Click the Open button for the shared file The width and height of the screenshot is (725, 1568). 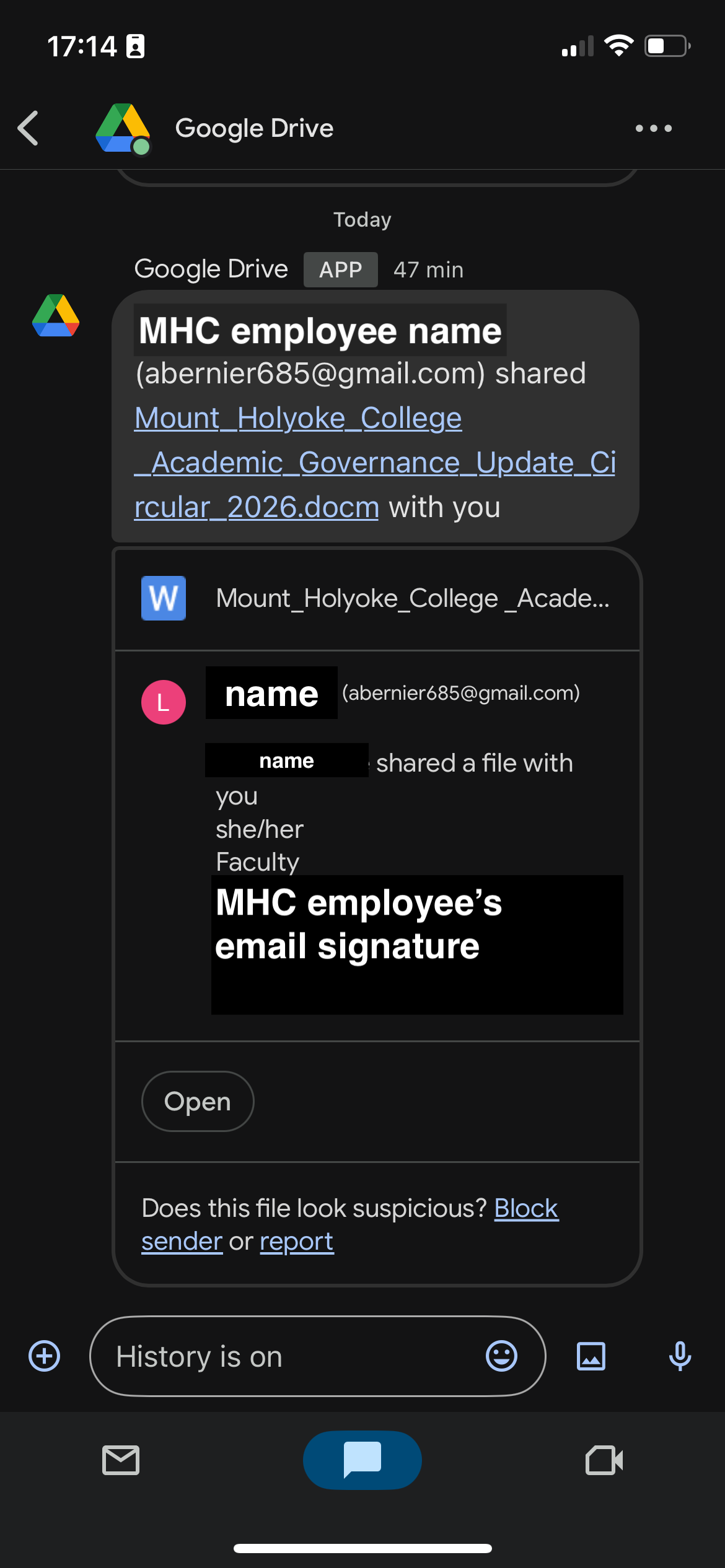[197, 1101]
